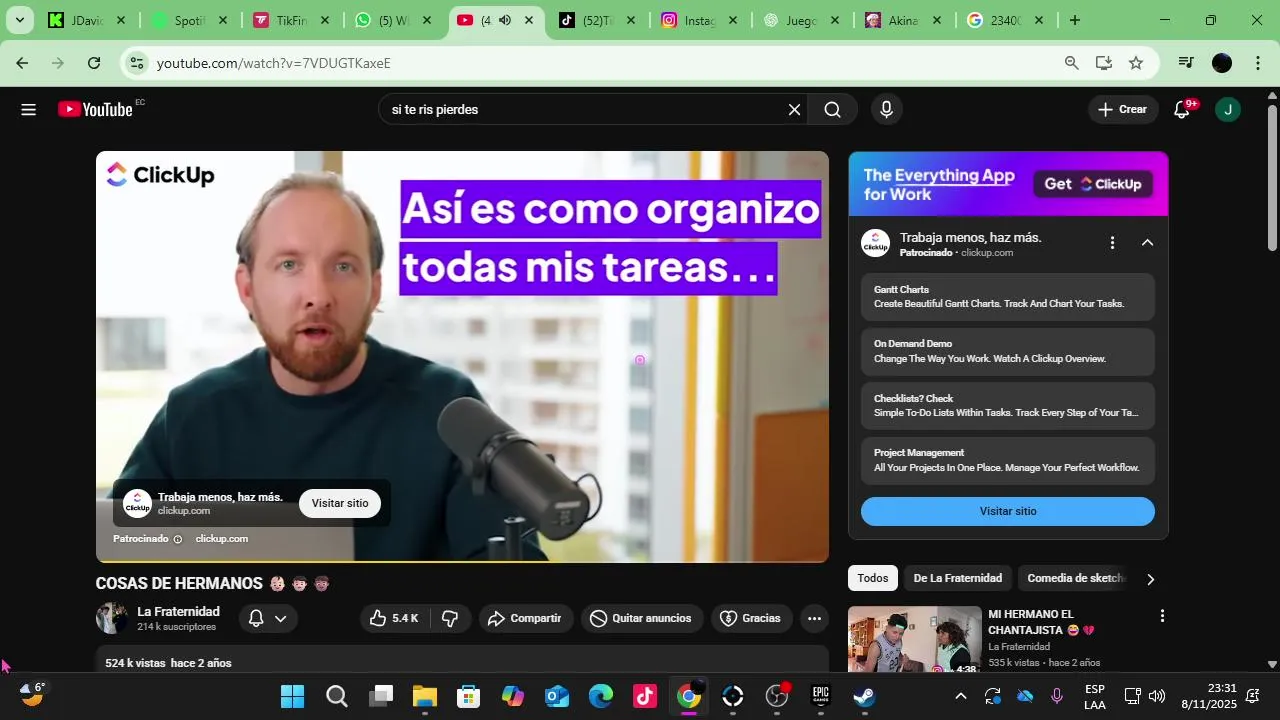Click the Gracias button

point(751,619)
